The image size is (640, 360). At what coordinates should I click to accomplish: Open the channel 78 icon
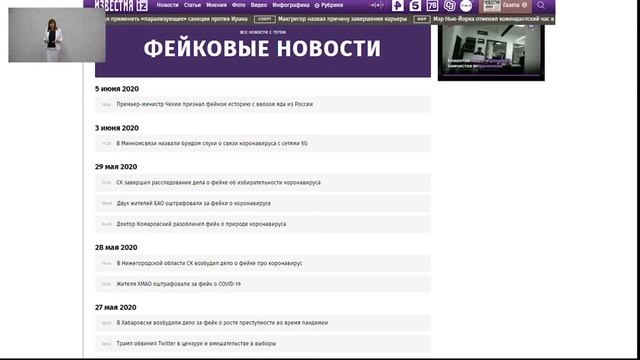pos(432,5)
